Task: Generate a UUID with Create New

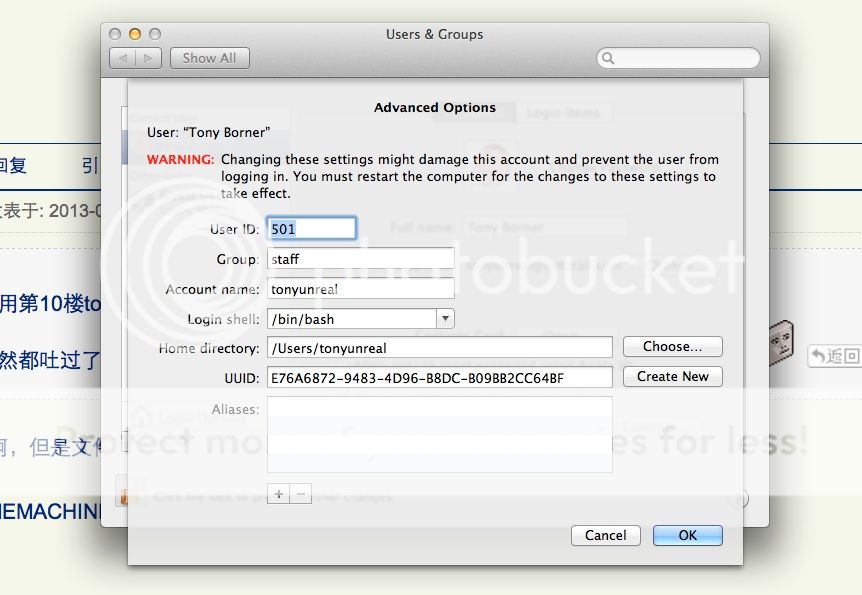Action: pyautogui.click(x=672, y=377)
